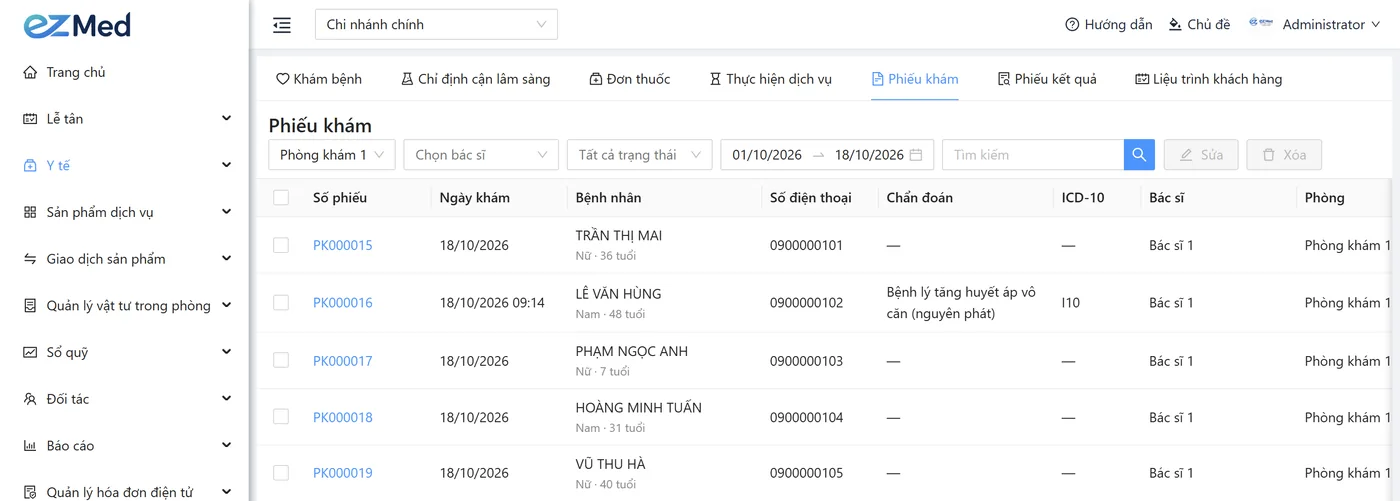This screenshot has height=501, width=1400.
Task: Click the file search icon on Phiếu kết quả
Action: pos(1004,79)
